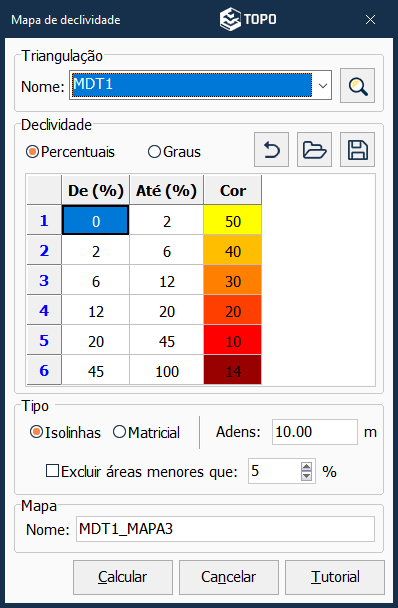The height and width of the screenshot is (608, 398).
Task: Click the Adens value input field
Action: (x=315, y=432)
